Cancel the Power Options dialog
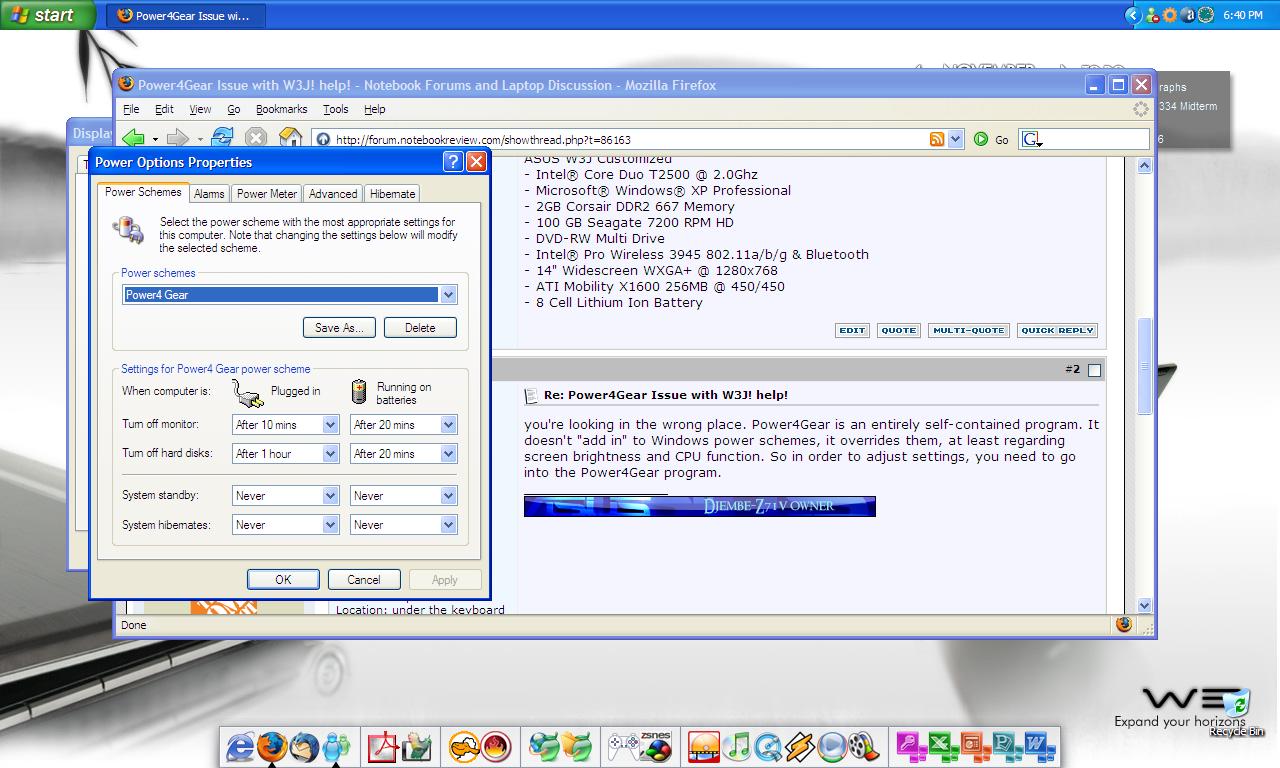This screenshot has width=1280, height=768. [364, 580]
